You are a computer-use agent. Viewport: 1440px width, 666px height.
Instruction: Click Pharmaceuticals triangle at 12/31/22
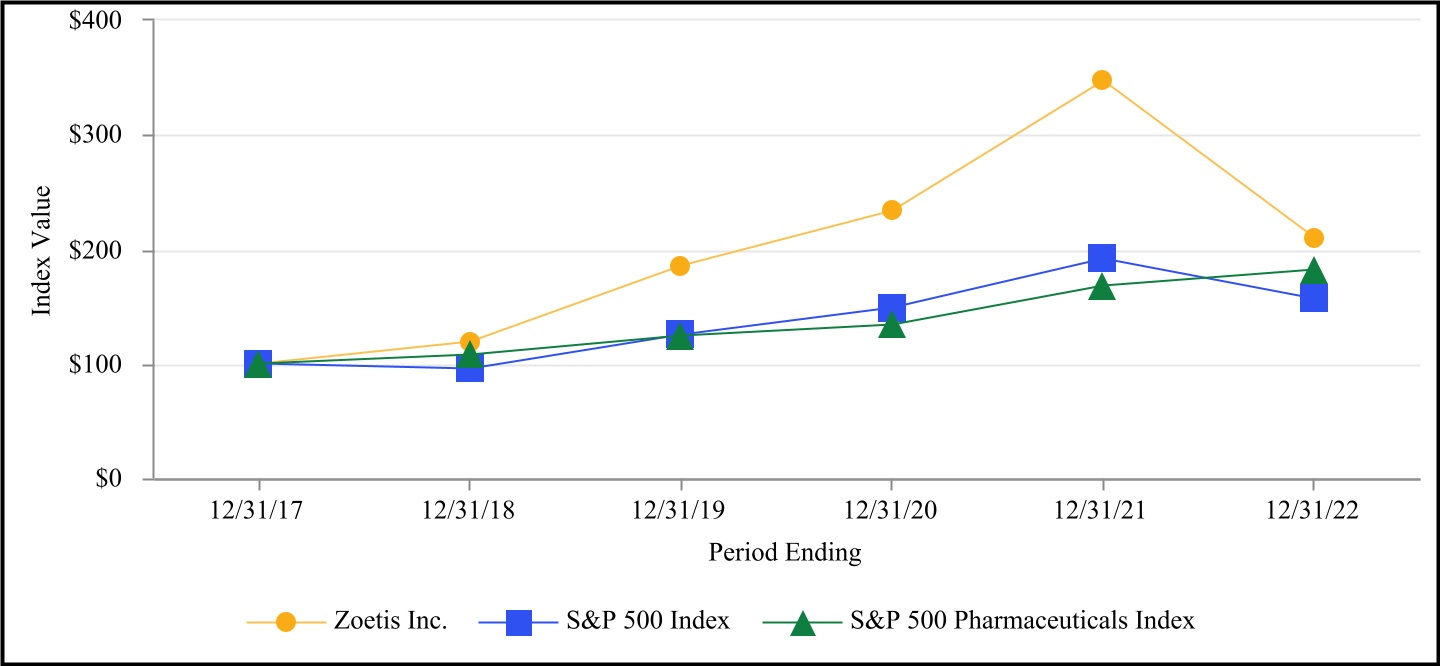click(1314, 272)
